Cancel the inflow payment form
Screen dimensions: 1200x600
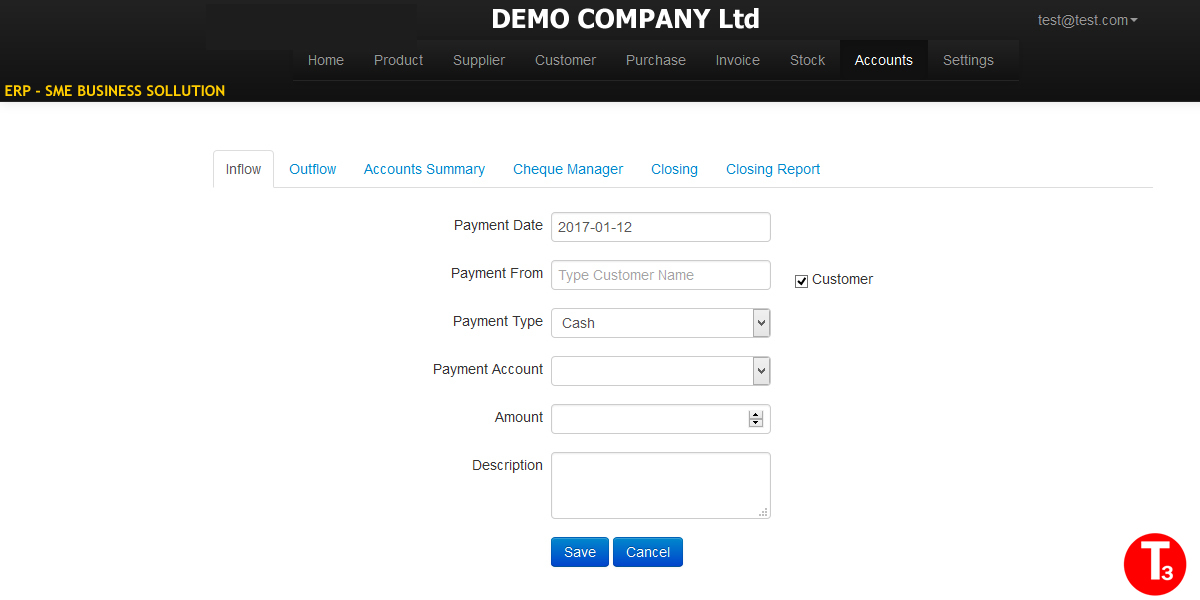tap(648, 552)
